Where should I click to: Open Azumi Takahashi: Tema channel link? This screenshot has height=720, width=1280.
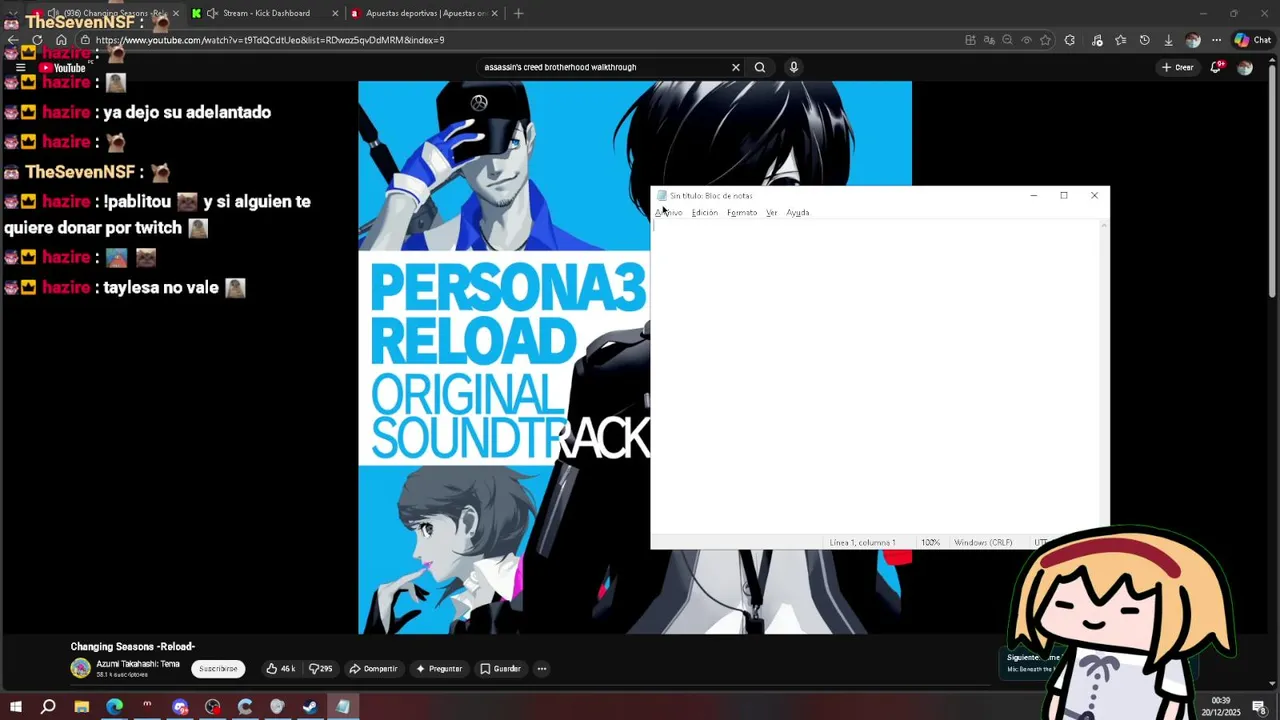[x=138, y=664]
